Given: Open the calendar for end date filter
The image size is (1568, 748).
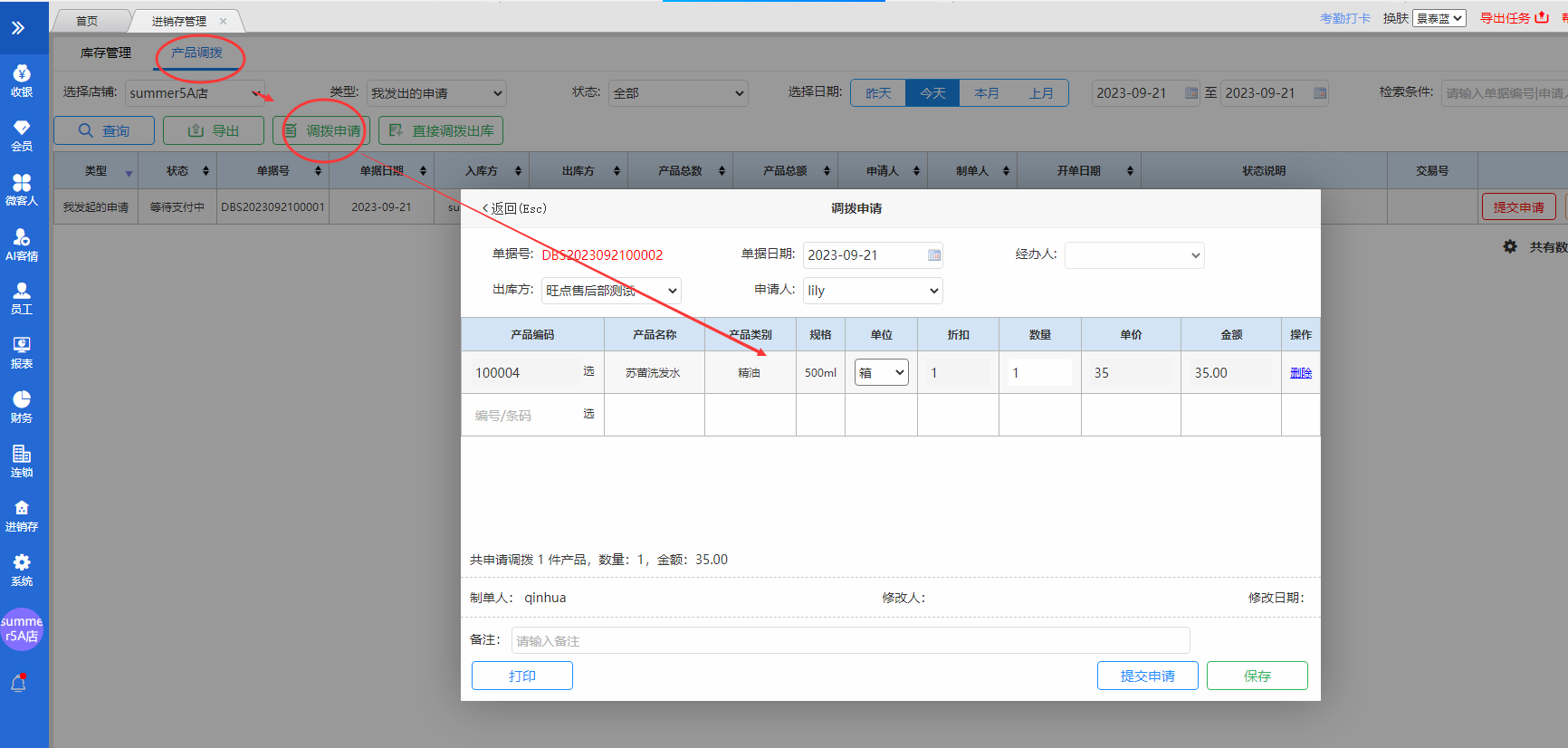Looking at the screenshot, I should pos(1320,93).
